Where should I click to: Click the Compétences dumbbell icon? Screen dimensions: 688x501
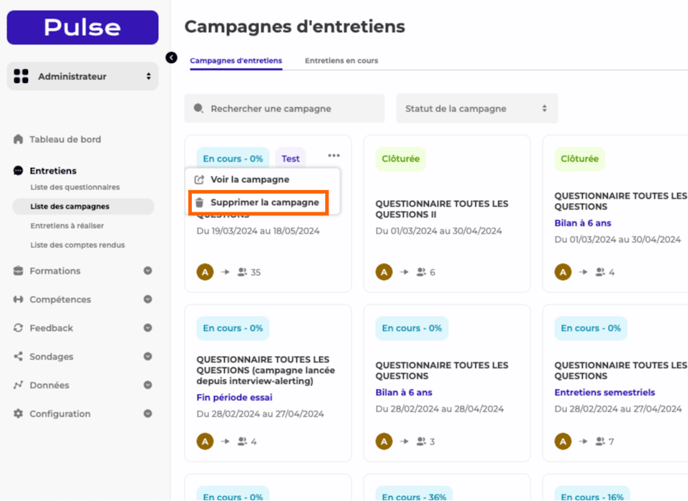18,300
